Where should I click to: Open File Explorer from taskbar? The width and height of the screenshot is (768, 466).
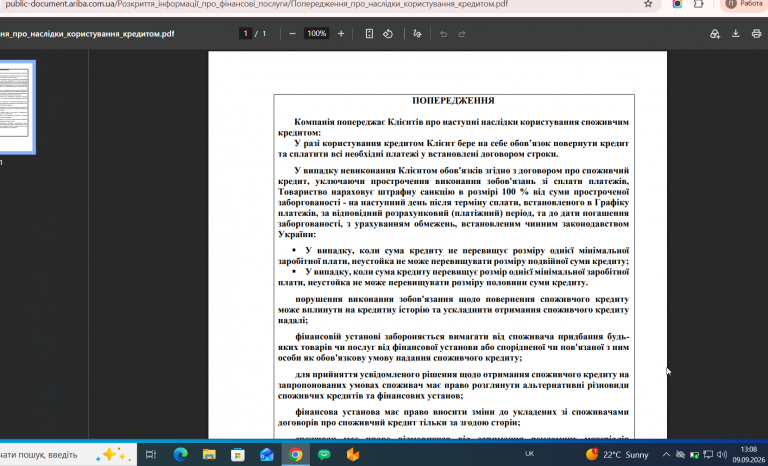[x=209, y=454]
